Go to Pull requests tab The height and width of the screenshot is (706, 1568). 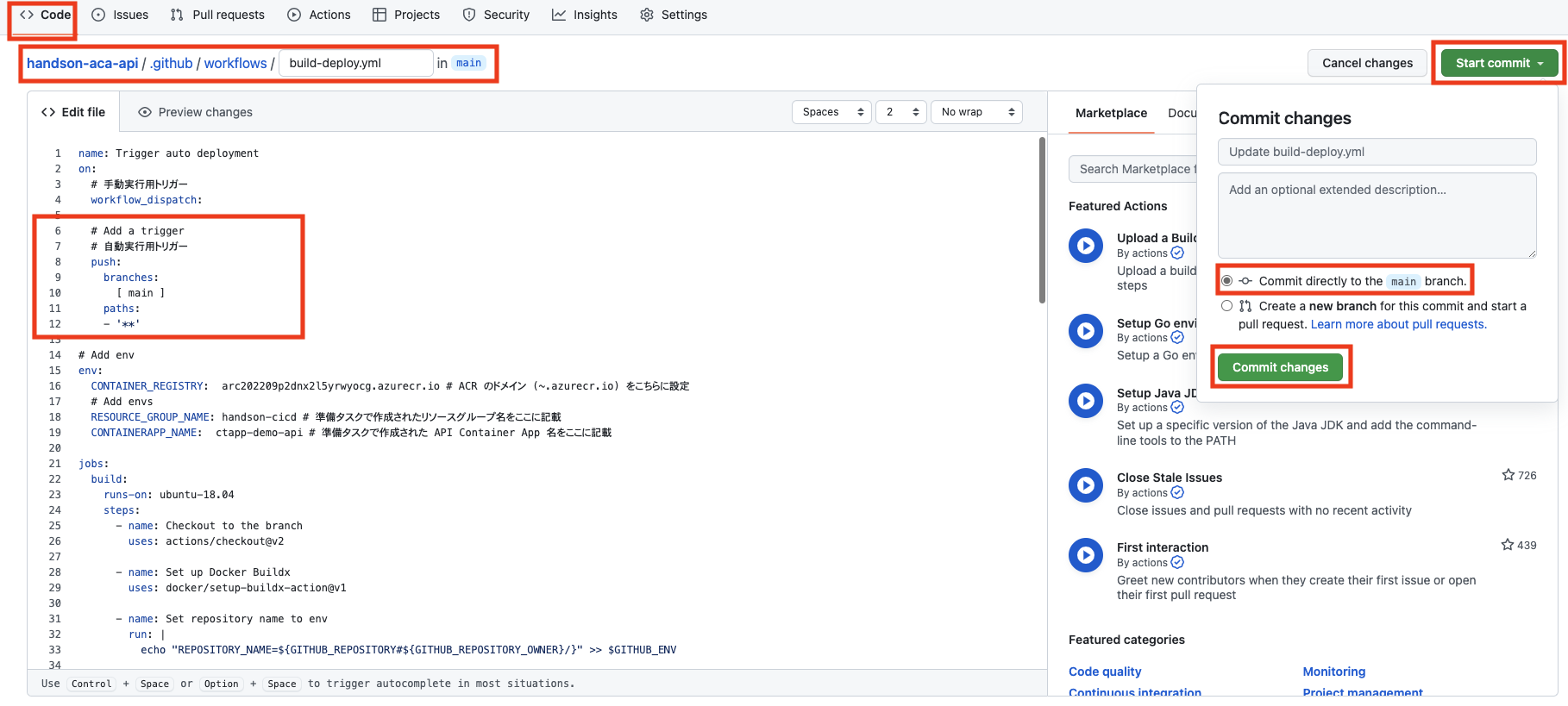point(217,15)
